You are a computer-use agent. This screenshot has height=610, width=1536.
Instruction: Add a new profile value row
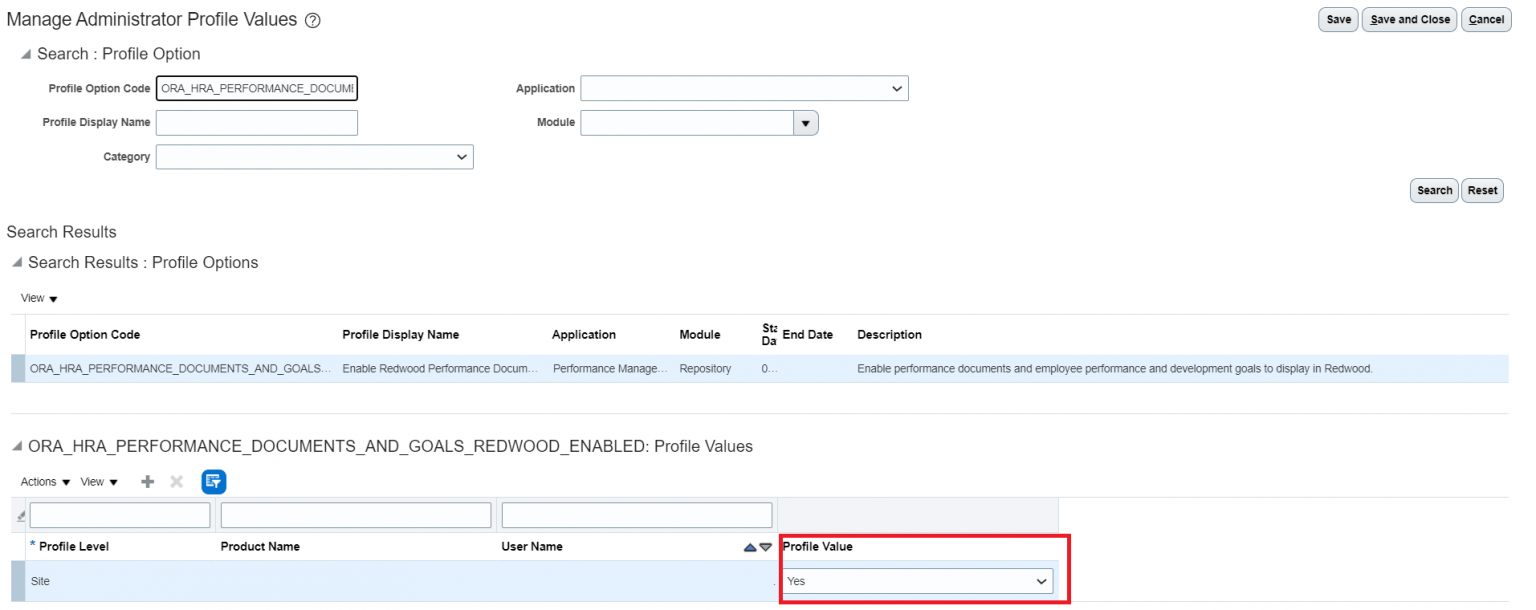147,481
